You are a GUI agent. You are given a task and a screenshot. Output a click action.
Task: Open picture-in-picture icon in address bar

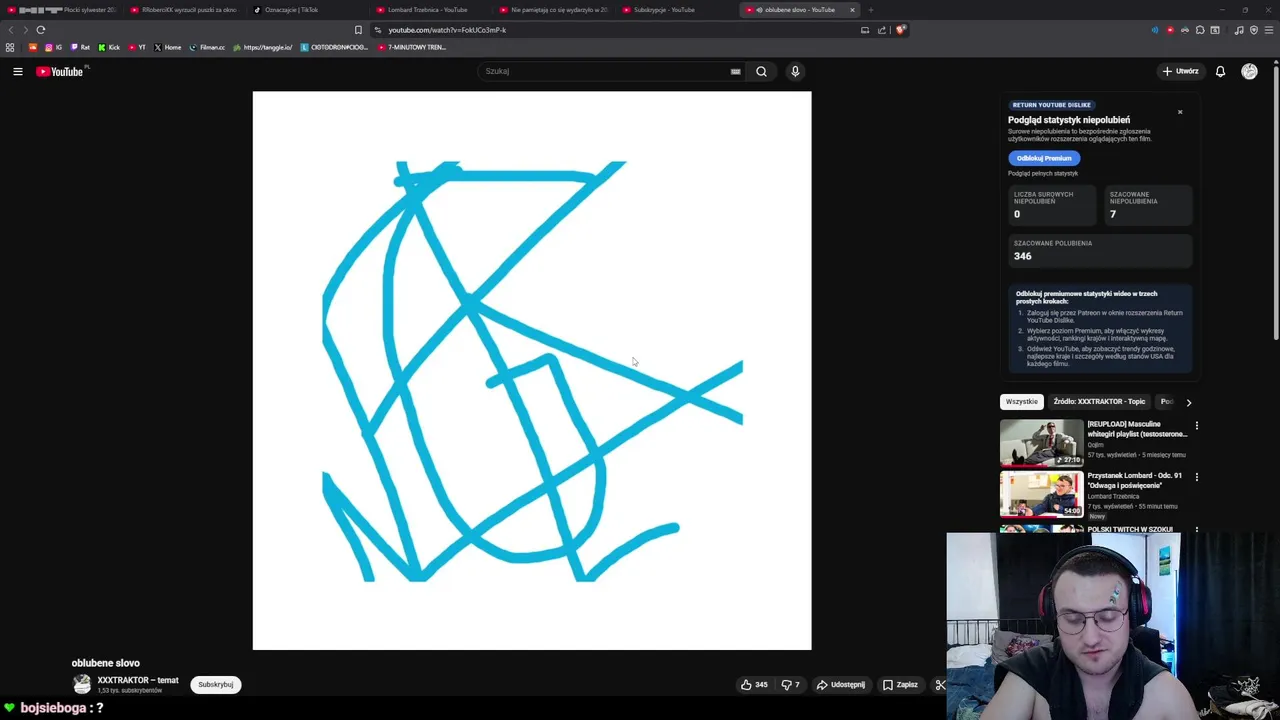pyautogui.click(x=865, y=30)
